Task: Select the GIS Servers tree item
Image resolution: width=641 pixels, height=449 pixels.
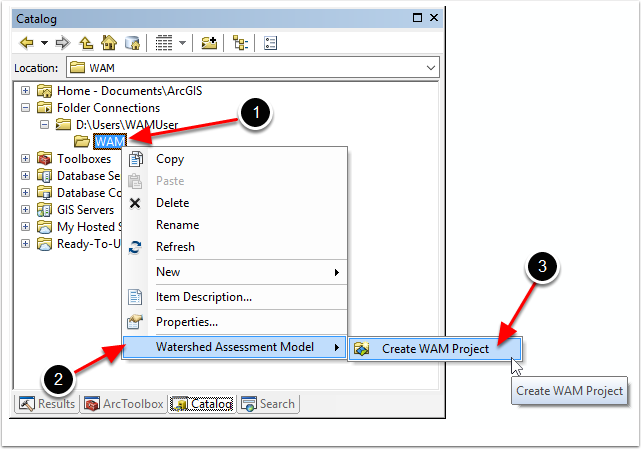Action: [x=85, y=210]
